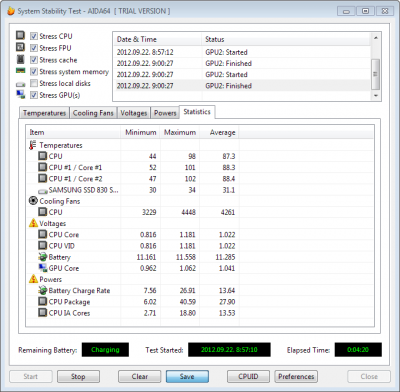Click the Save button
This screenshot has height=392, width=400.
[x=187, y=376]
